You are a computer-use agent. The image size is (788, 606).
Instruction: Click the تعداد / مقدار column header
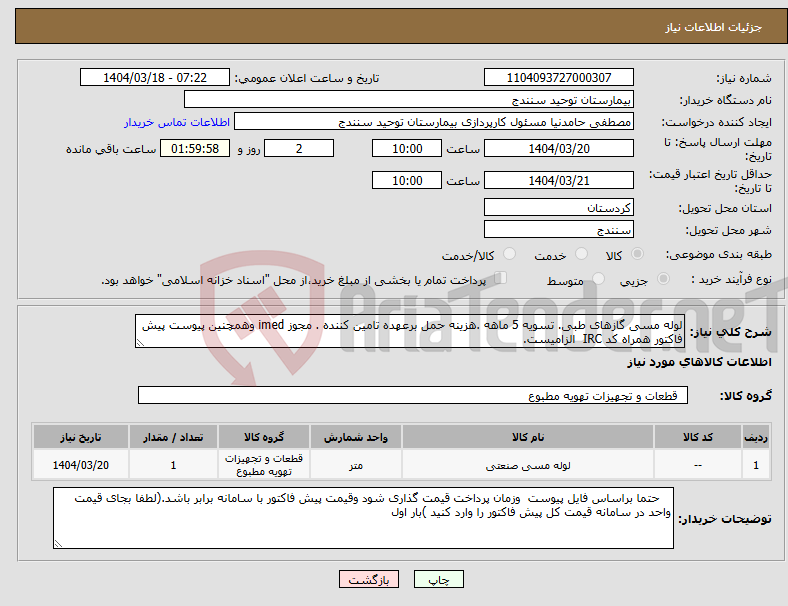click(173, 437)
